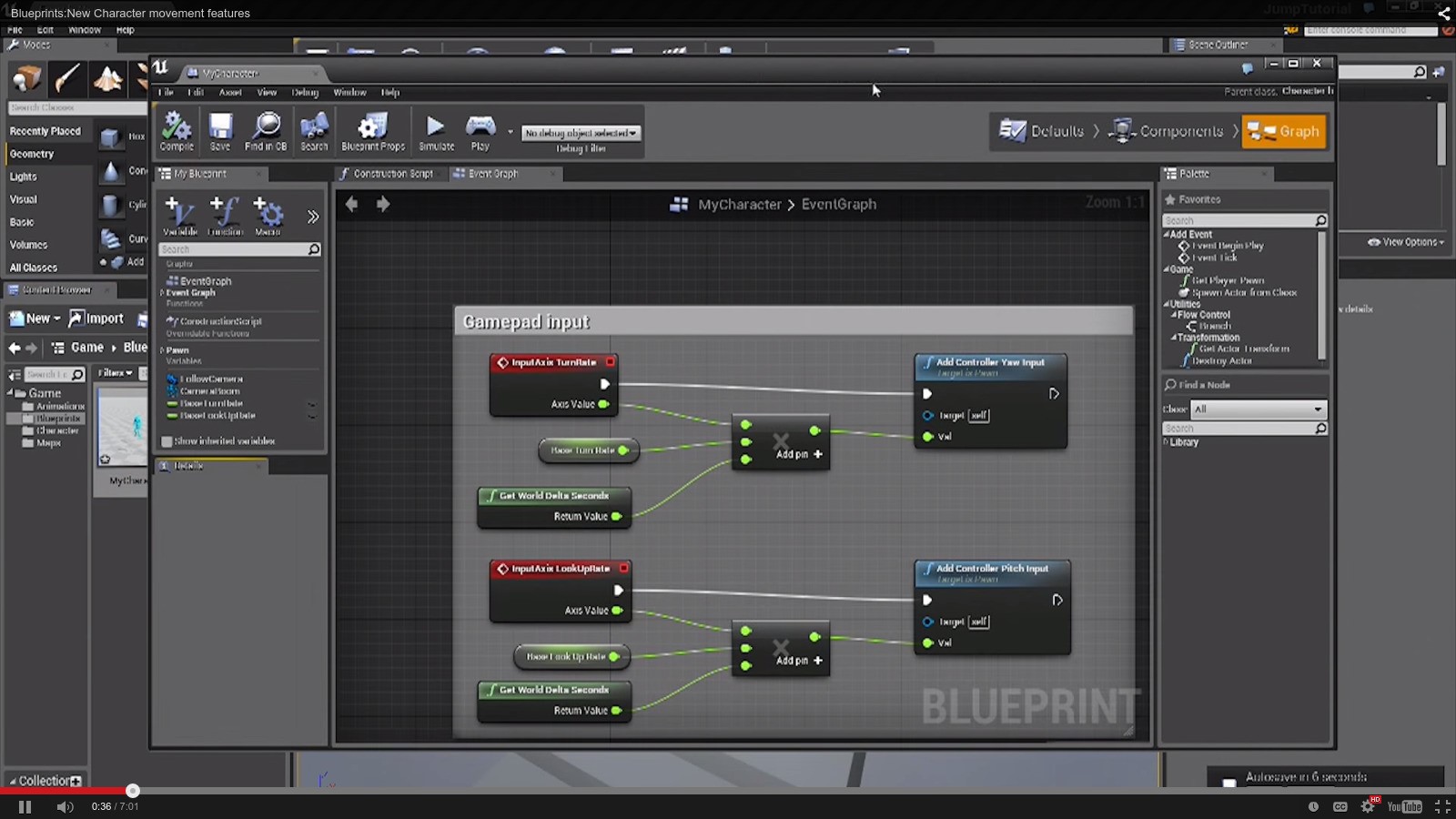This screenshot has height=819, width=1456.
Task: Focus the My Blueprint search field
Action: coord(240,249)
